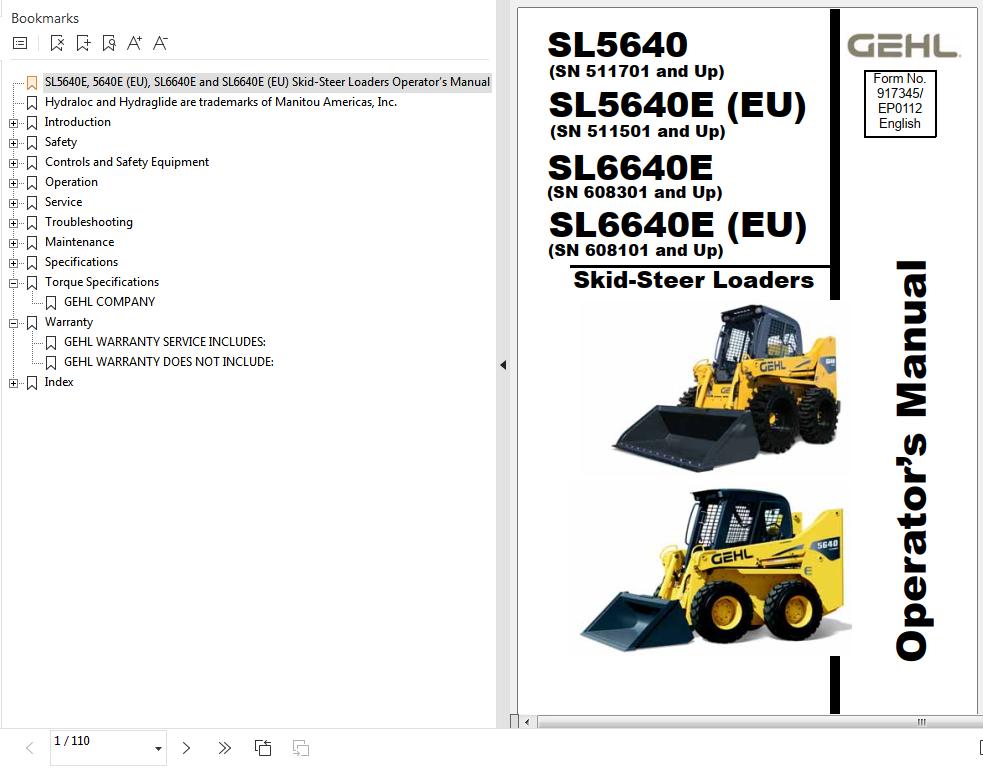983x768 pixels.
Task: Open the GEHL COMPANY bookmark
Action: coord(110,302)
